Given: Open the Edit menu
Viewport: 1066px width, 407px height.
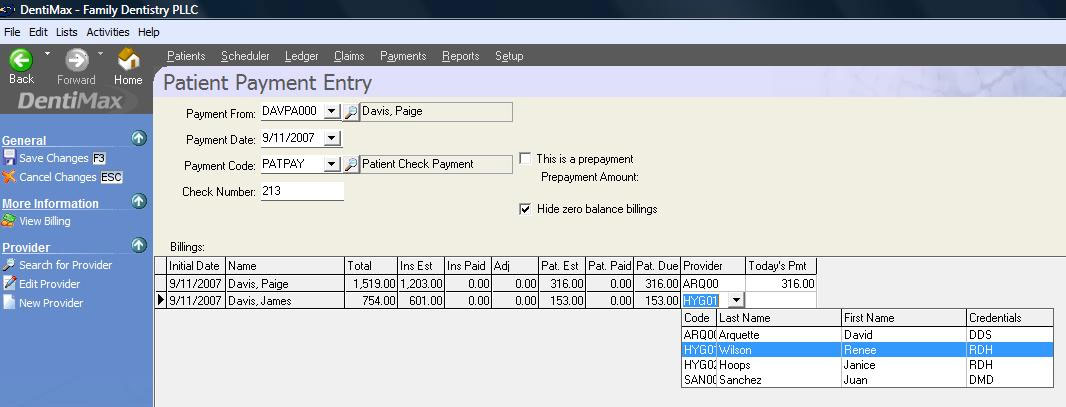Looking at the screenshot, I should pos(38,32).
